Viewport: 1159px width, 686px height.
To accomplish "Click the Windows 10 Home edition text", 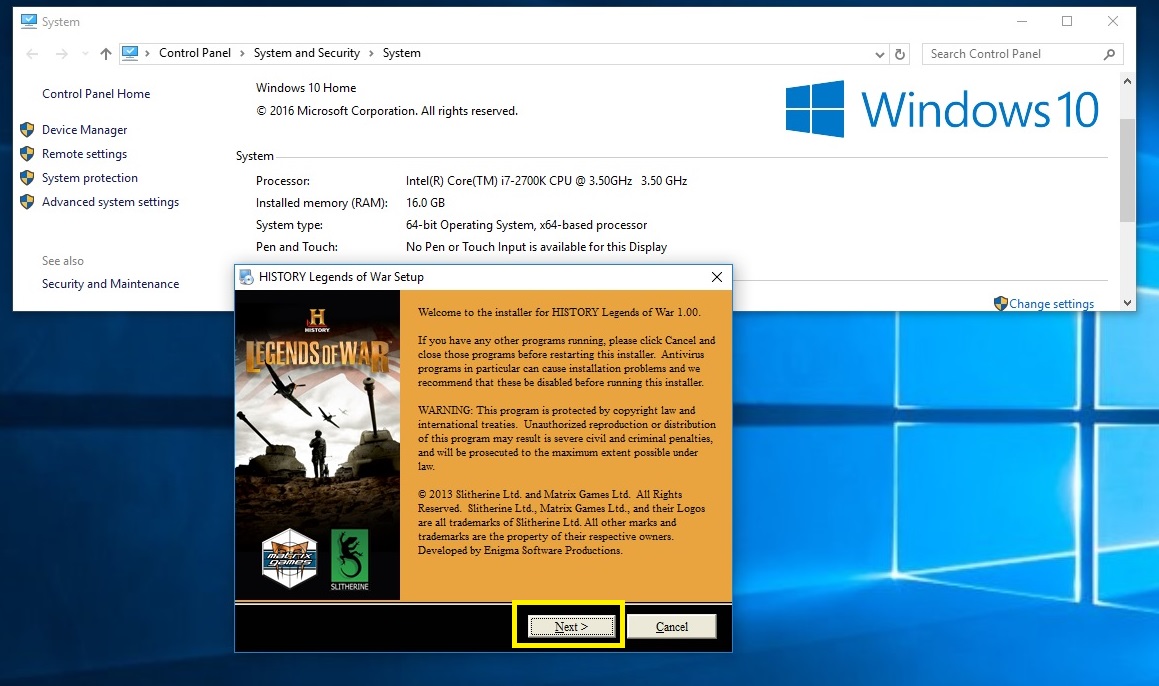I will (306, 87).
